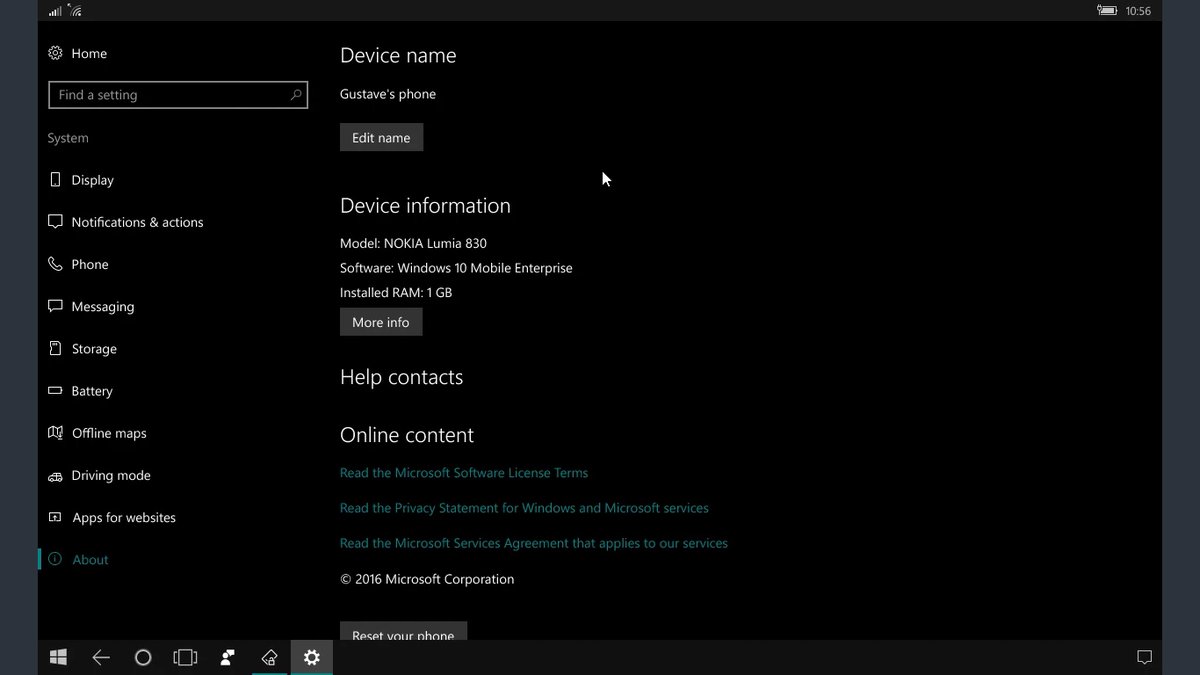The image size is (1200, 675).
Task: Open the Microsoft Services Agreement link
Action: (534, 543)
